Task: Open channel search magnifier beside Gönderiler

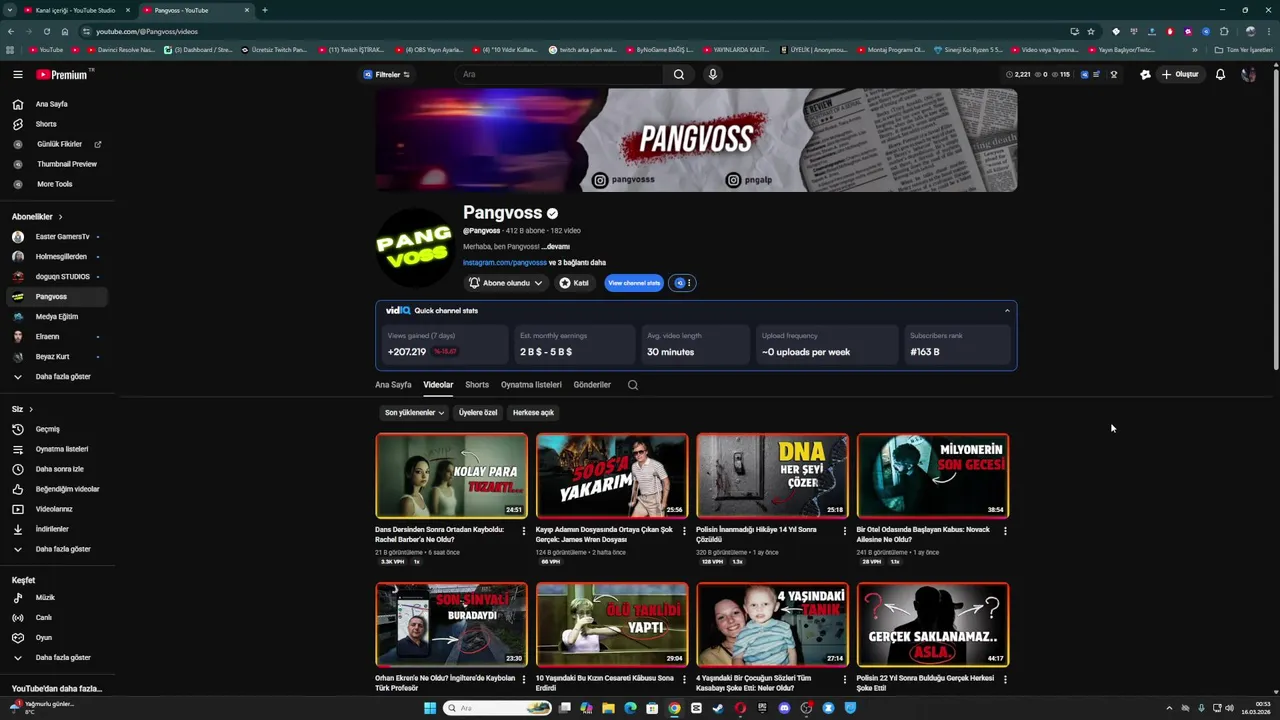Action: coord(633,385)
